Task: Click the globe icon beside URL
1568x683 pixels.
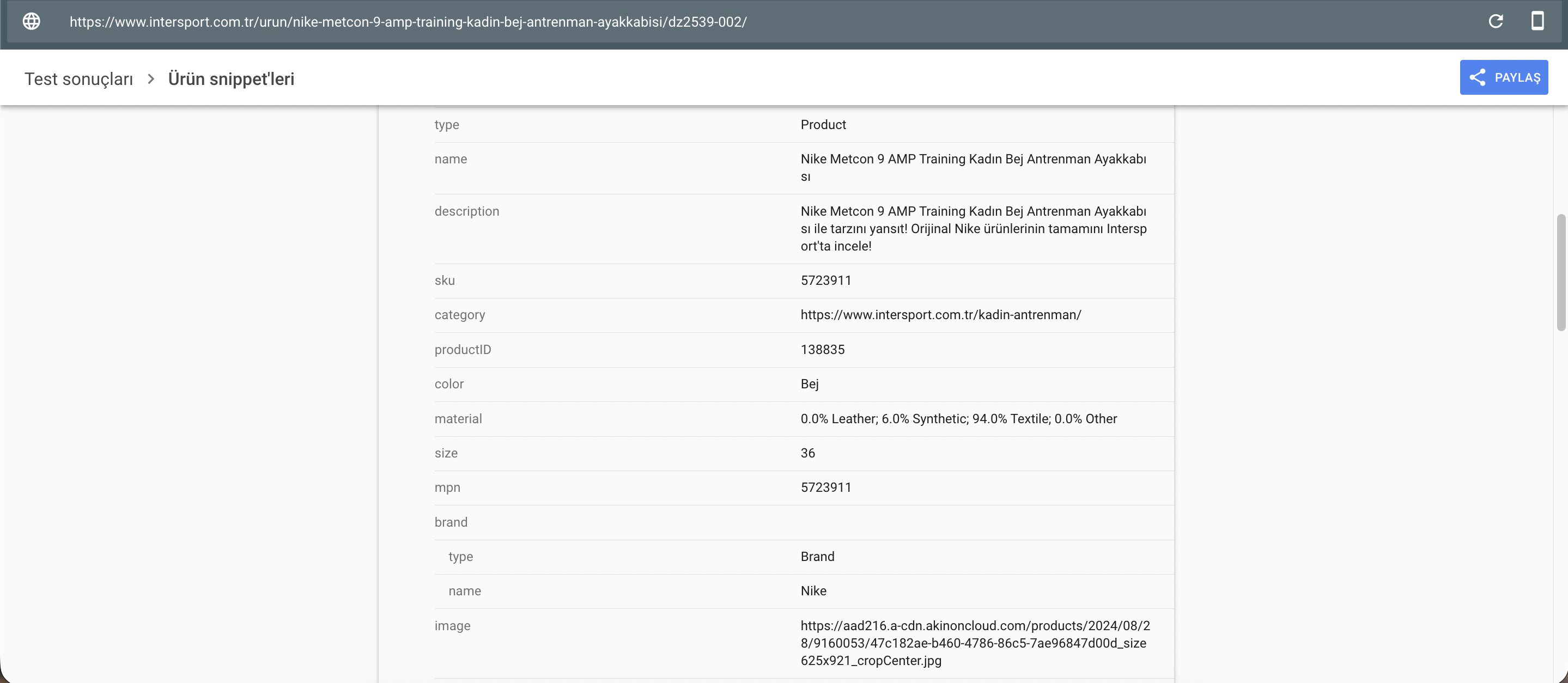Action: pos(32,21)
